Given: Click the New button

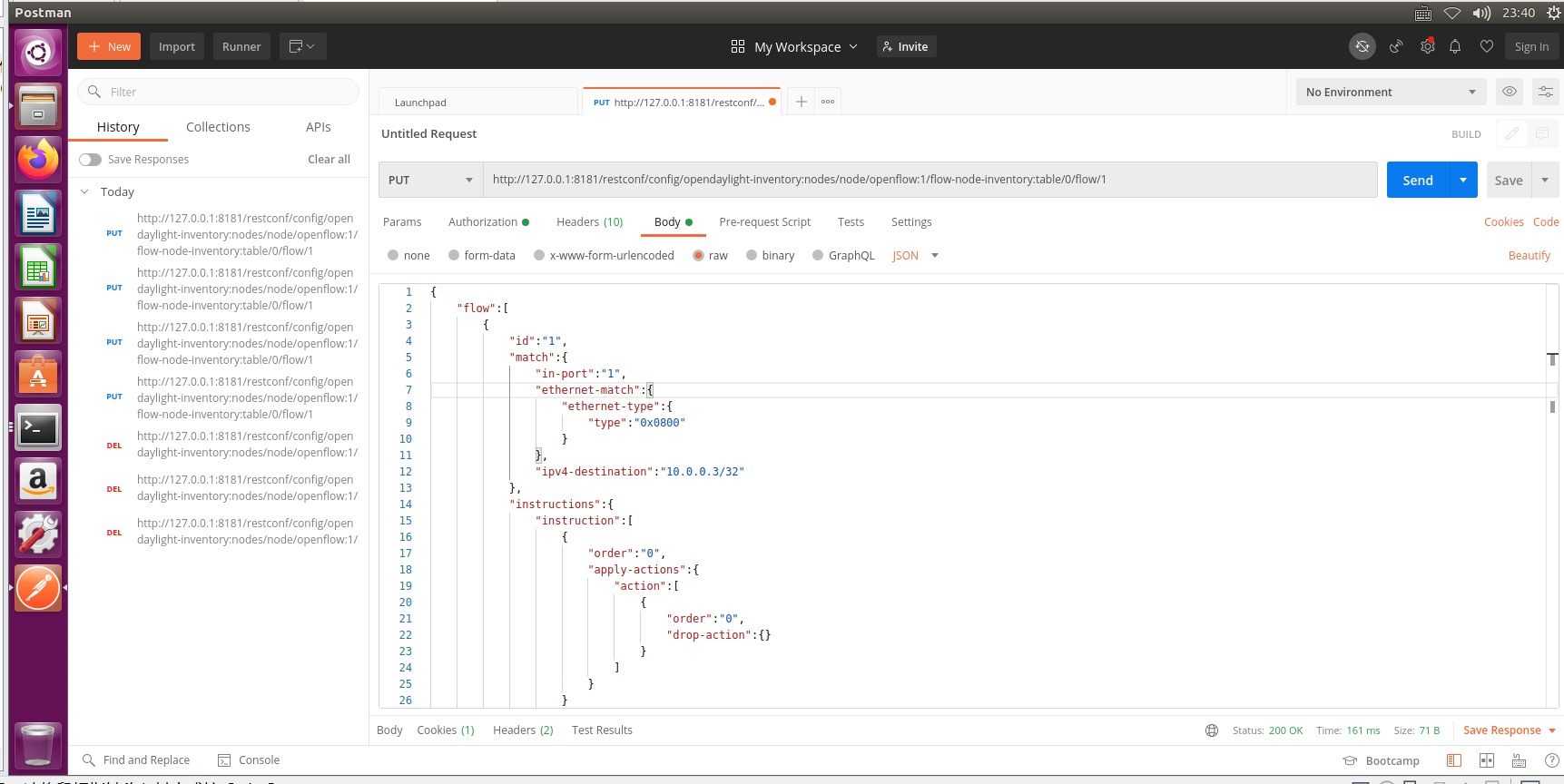Looking at the screenshot, I should point(109,46).
